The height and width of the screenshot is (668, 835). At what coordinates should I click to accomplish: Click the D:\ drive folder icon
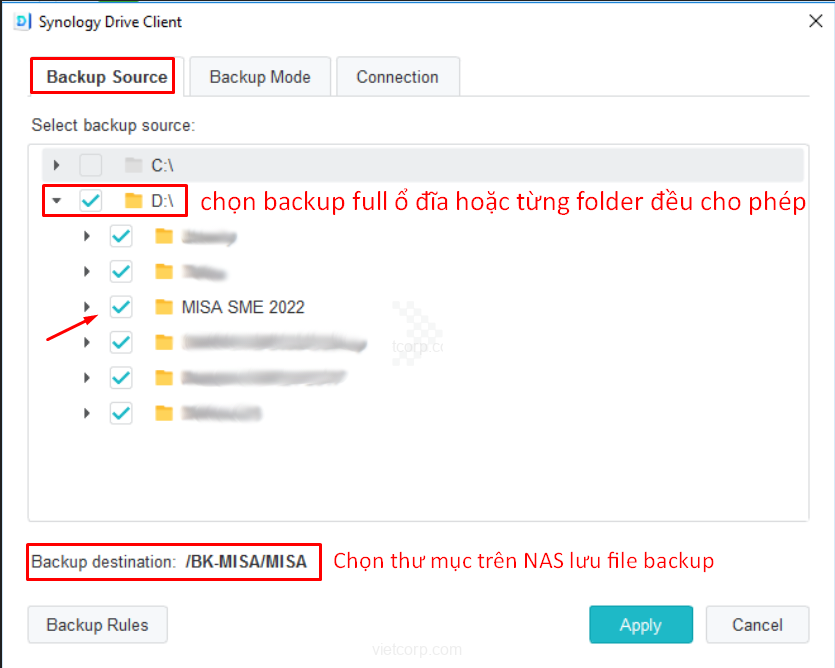point(133,201)
